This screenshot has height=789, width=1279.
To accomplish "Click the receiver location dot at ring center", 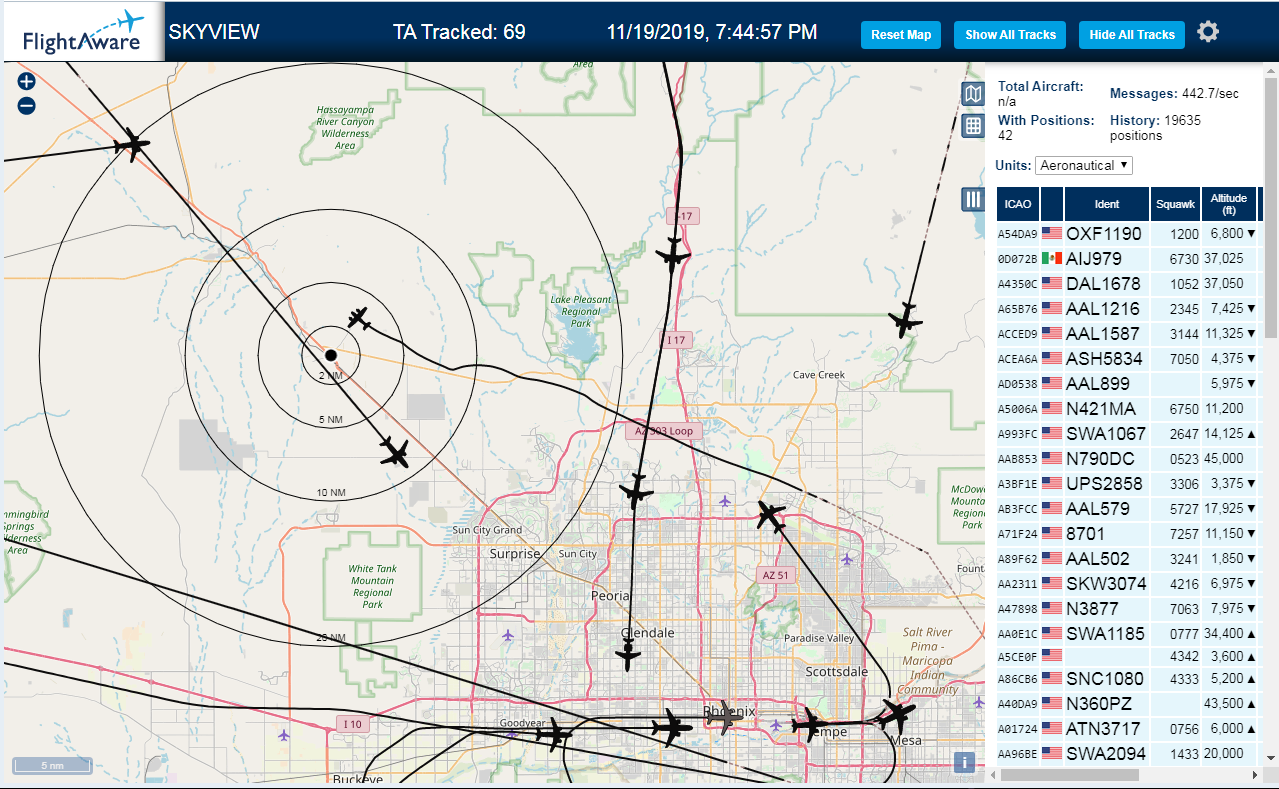I will point(331,355).
